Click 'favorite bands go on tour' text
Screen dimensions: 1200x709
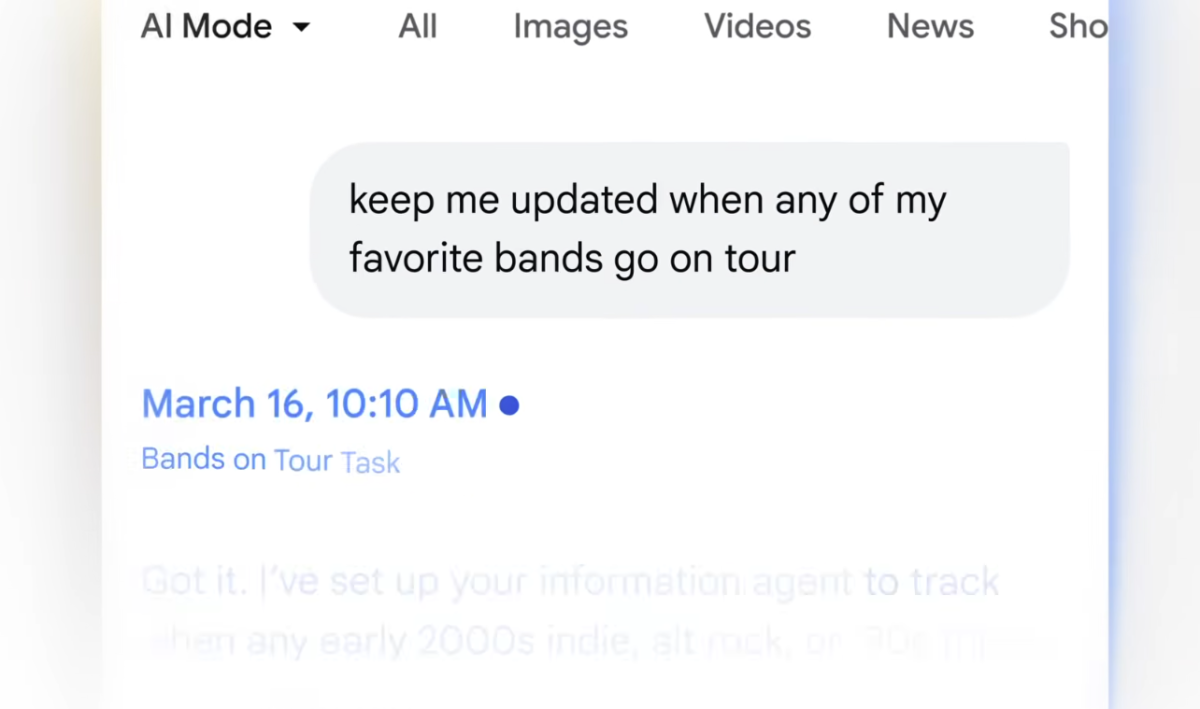click(572, 258)
